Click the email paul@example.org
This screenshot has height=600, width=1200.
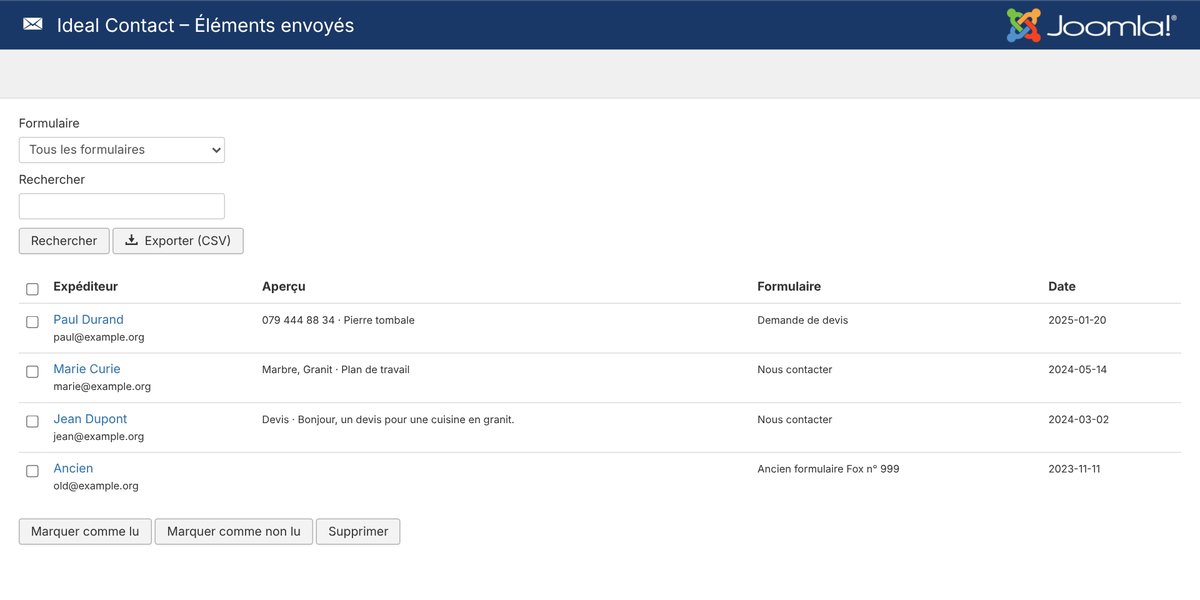point(99,338)
